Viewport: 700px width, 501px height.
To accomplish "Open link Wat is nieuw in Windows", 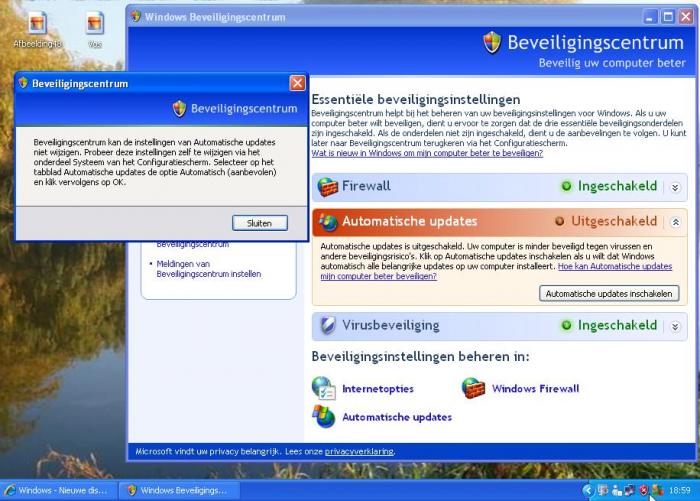I will [x=427, y=153].
